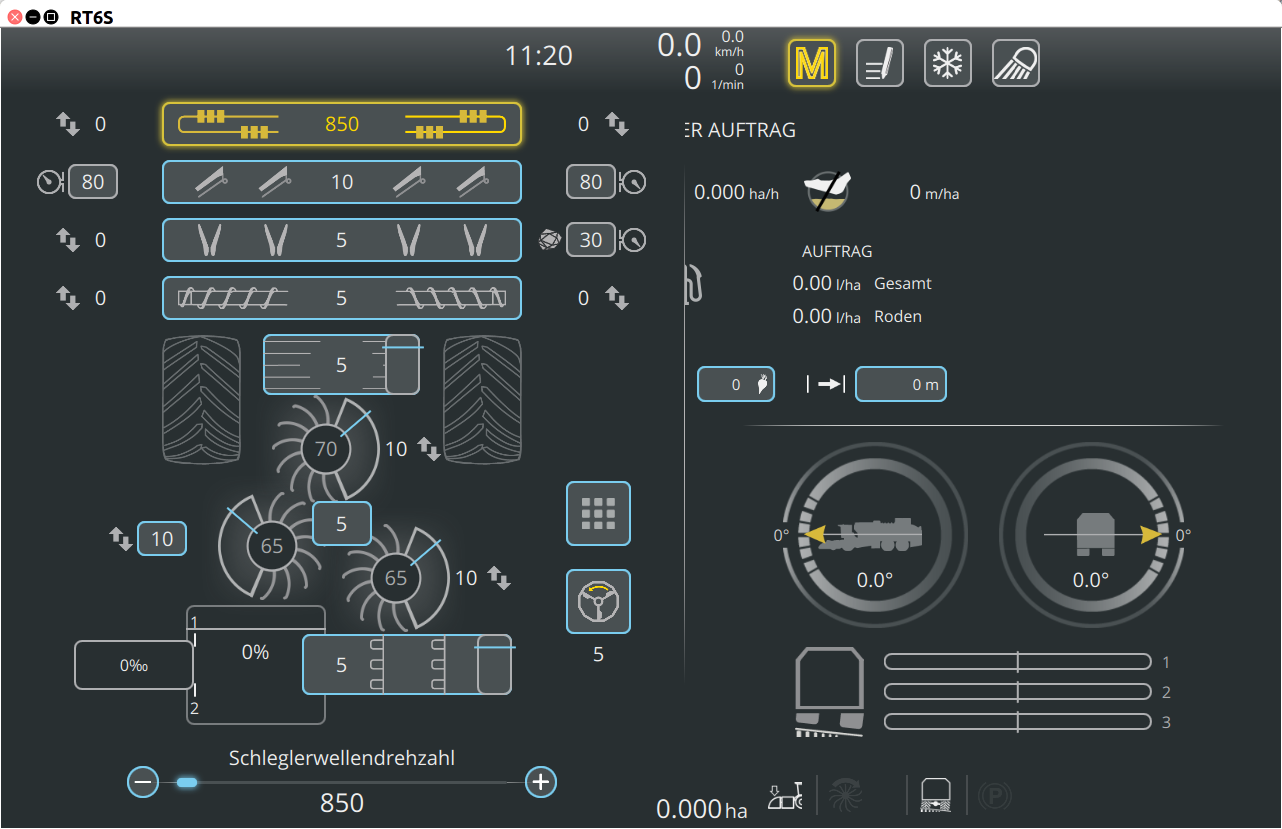The image size is (1282, 829).
Task: Toggle the work lights icon
Action: pyautogui.click(x=1015, y=64)
